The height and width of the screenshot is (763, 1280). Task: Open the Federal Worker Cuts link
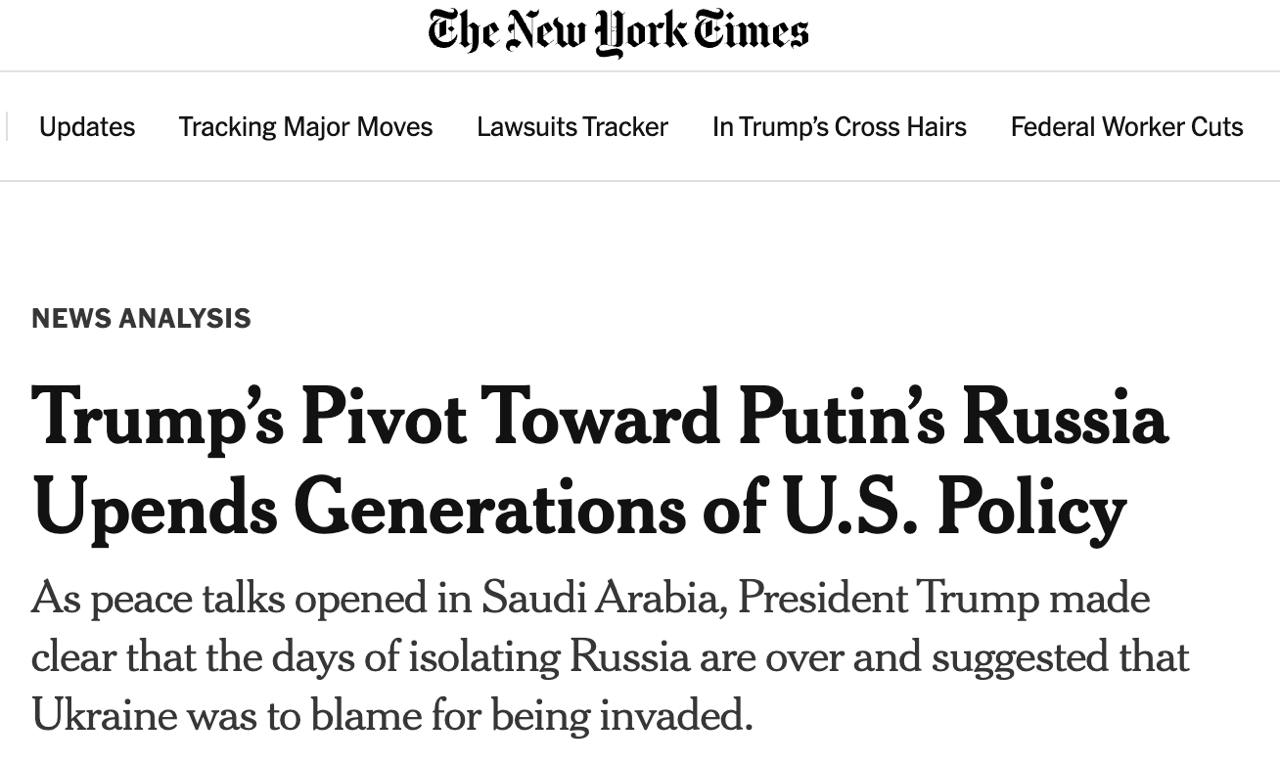pos(1126,127)
